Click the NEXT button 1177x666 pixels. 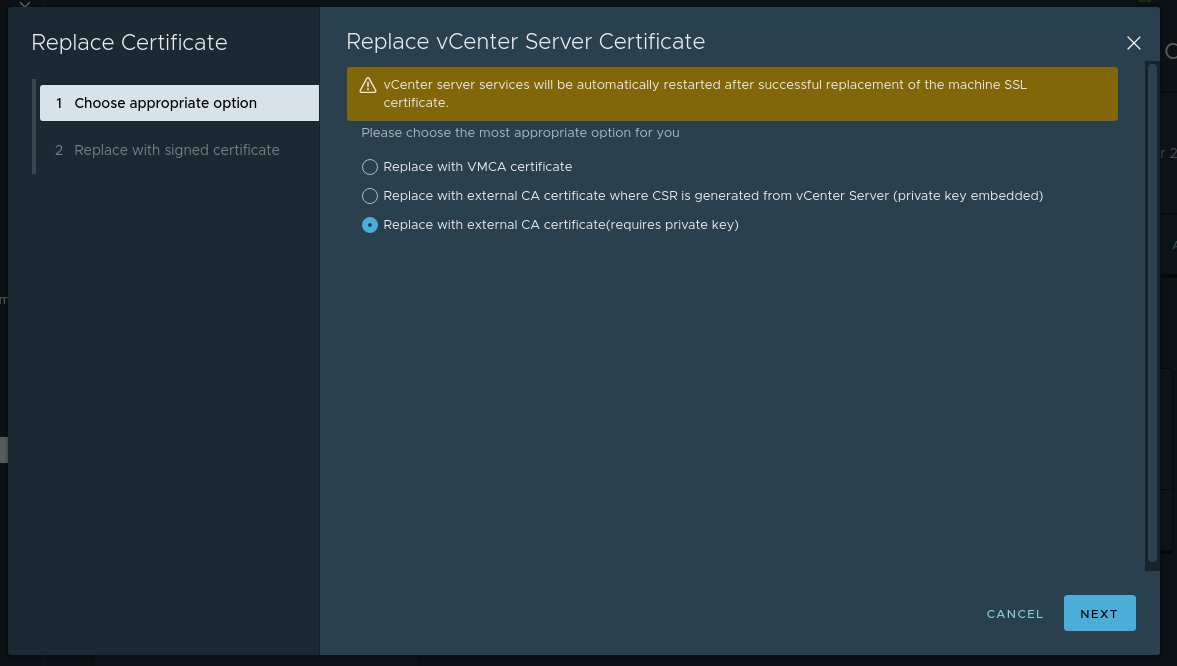coord(1099,613)
